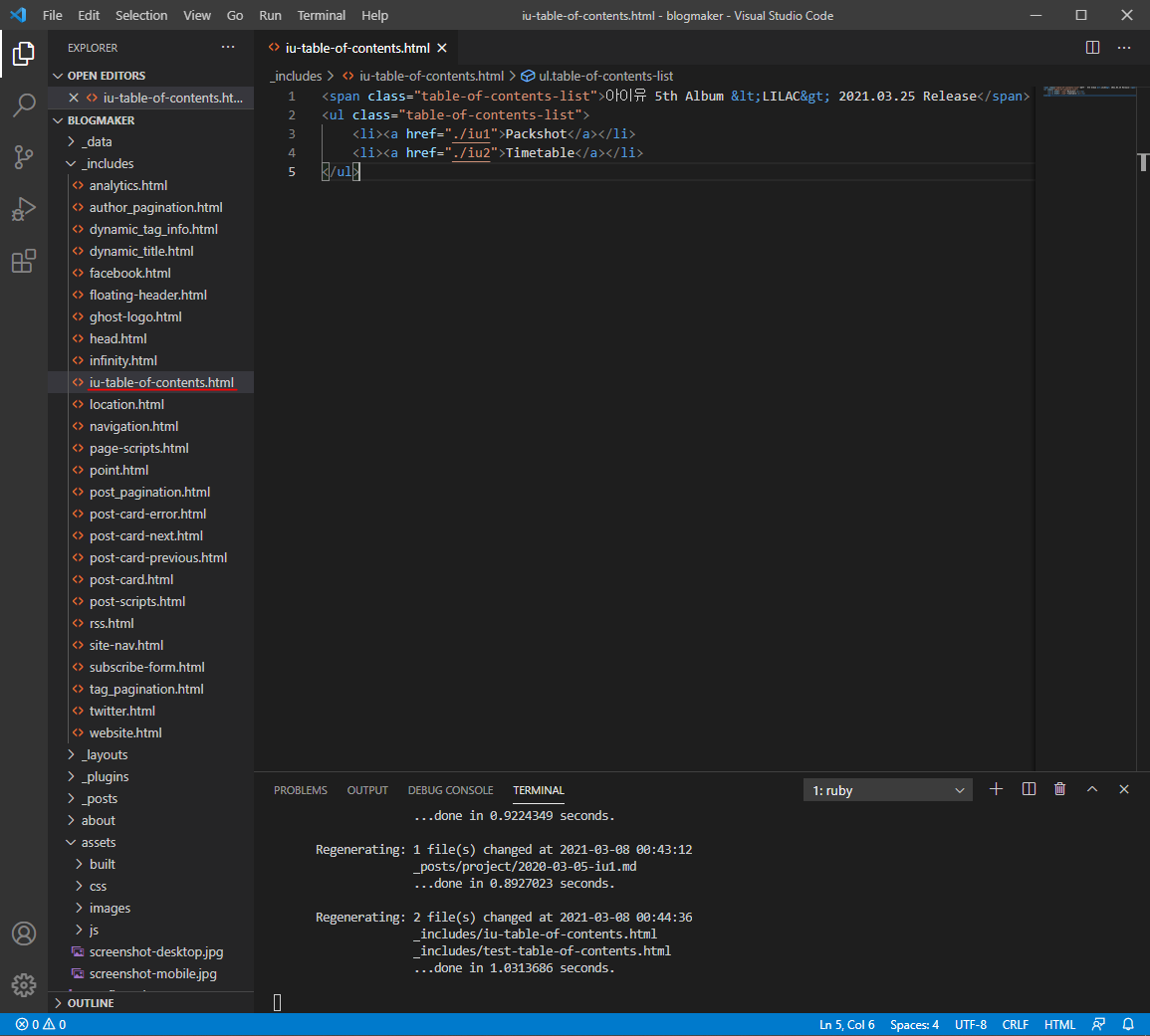Split the terminal panel
Screen dimensions: 1150x1036
click(1029, 789)
